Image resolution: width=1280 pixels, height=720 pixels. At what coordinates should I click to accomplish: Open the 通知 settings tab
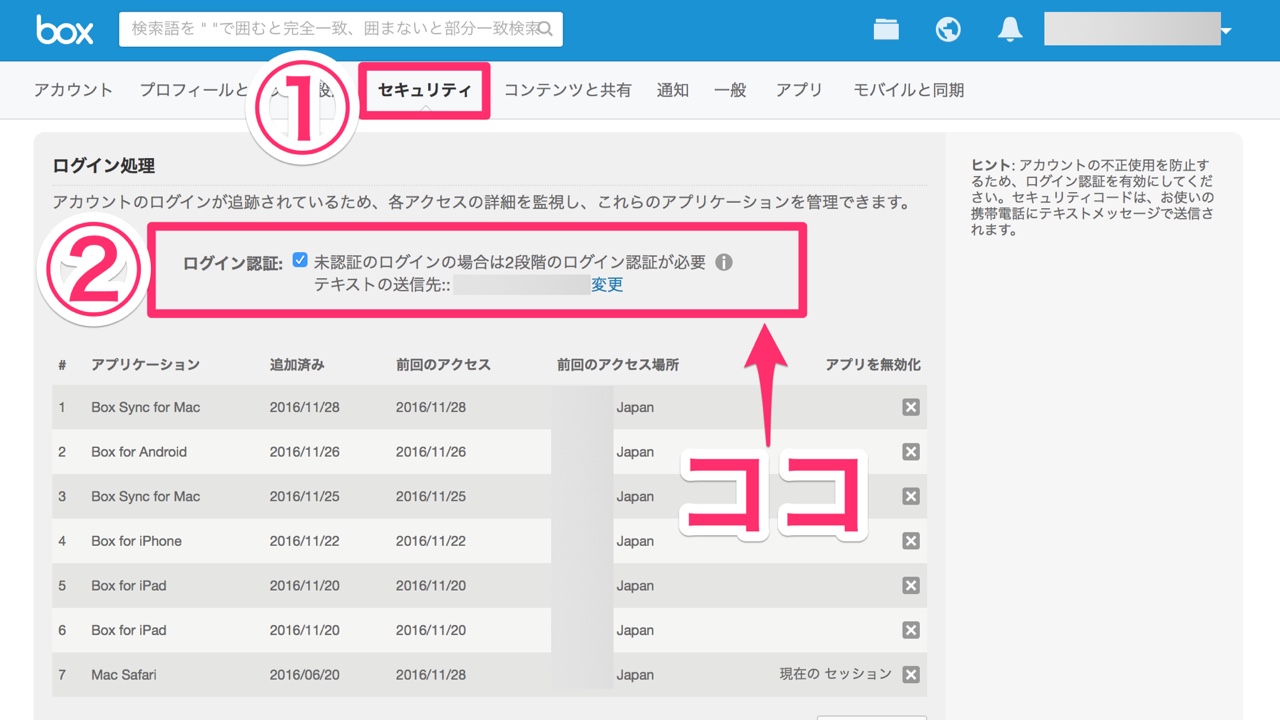click(x=672, y=89)
